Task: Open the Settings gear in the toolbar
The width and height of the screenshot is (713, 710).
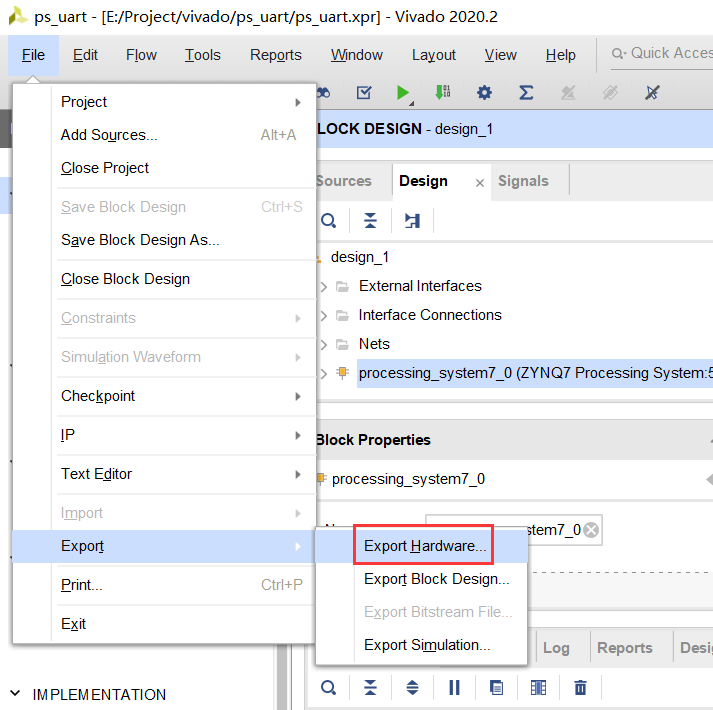Action: click(484, 93)
